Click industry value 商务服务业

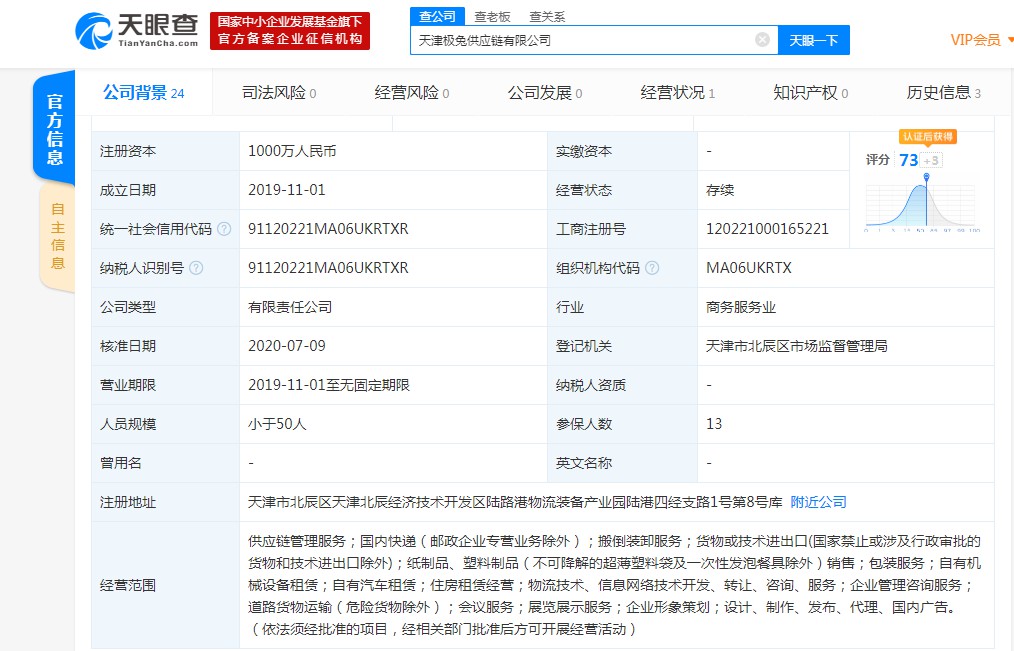click(740, 307)
